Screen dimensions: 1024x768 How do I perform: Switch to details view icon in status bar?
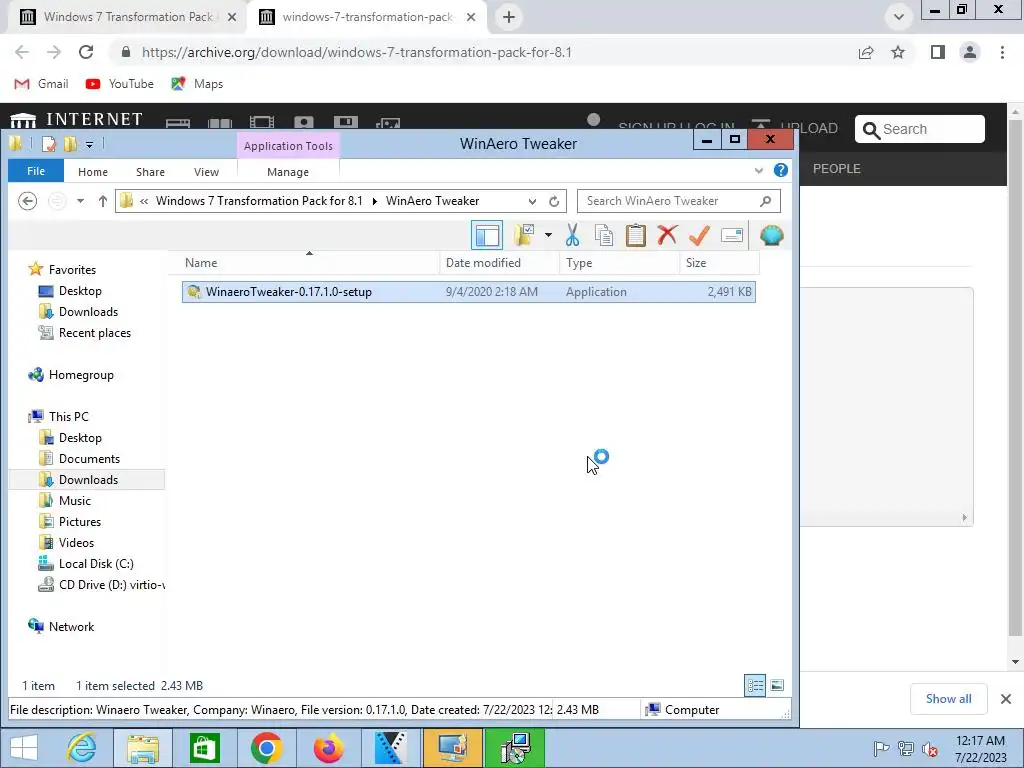click(755, 685)
